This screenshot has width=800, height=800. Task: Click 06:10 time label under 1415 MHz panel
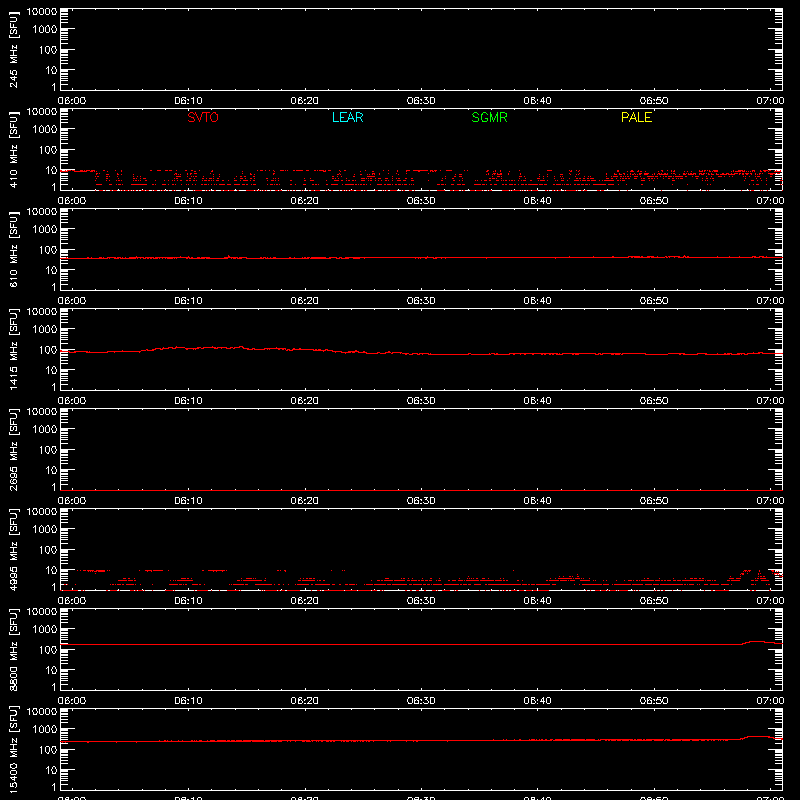point(188,401)
